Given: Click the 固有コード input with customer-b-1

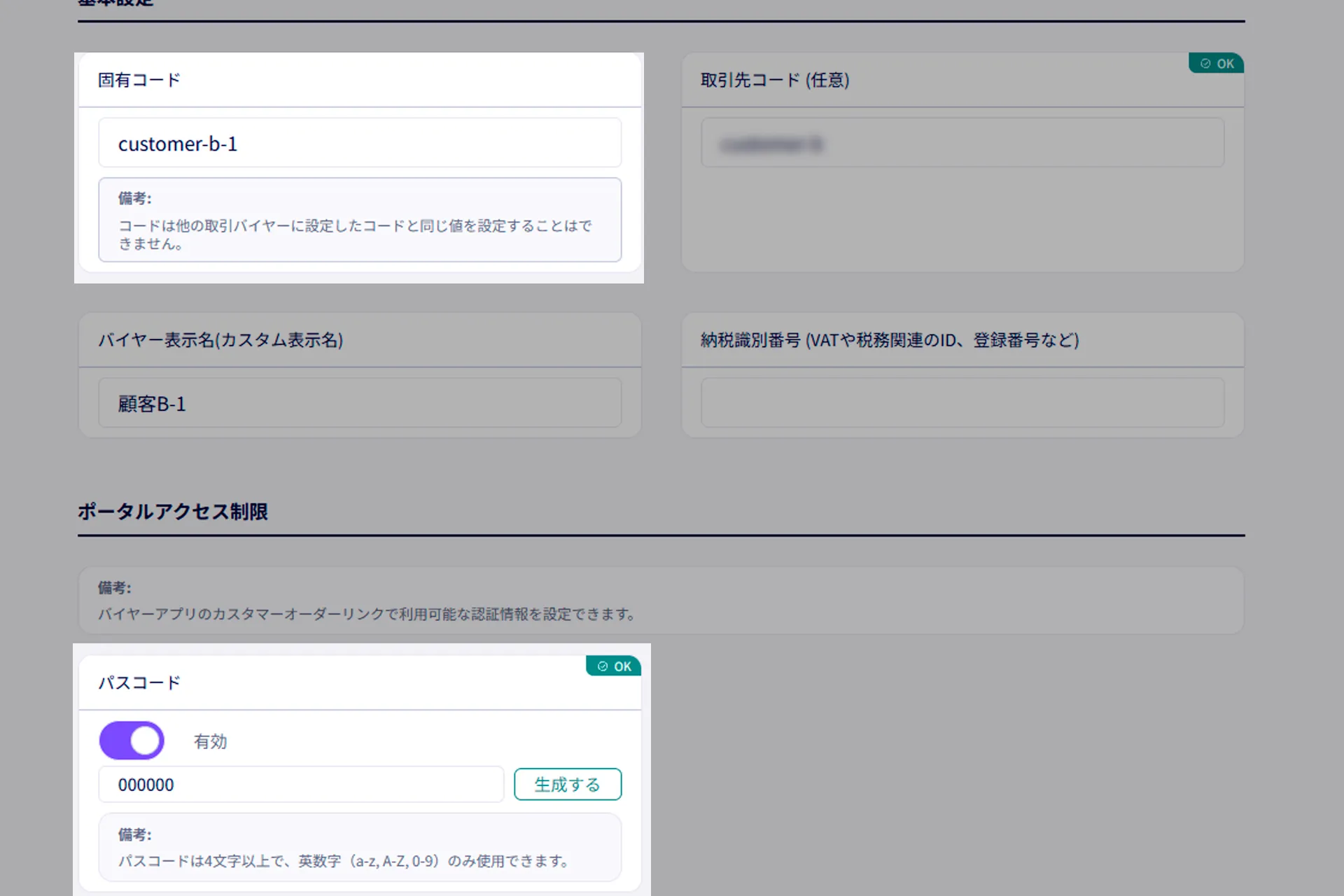Looking at the screenshot, I should [360, 143].
